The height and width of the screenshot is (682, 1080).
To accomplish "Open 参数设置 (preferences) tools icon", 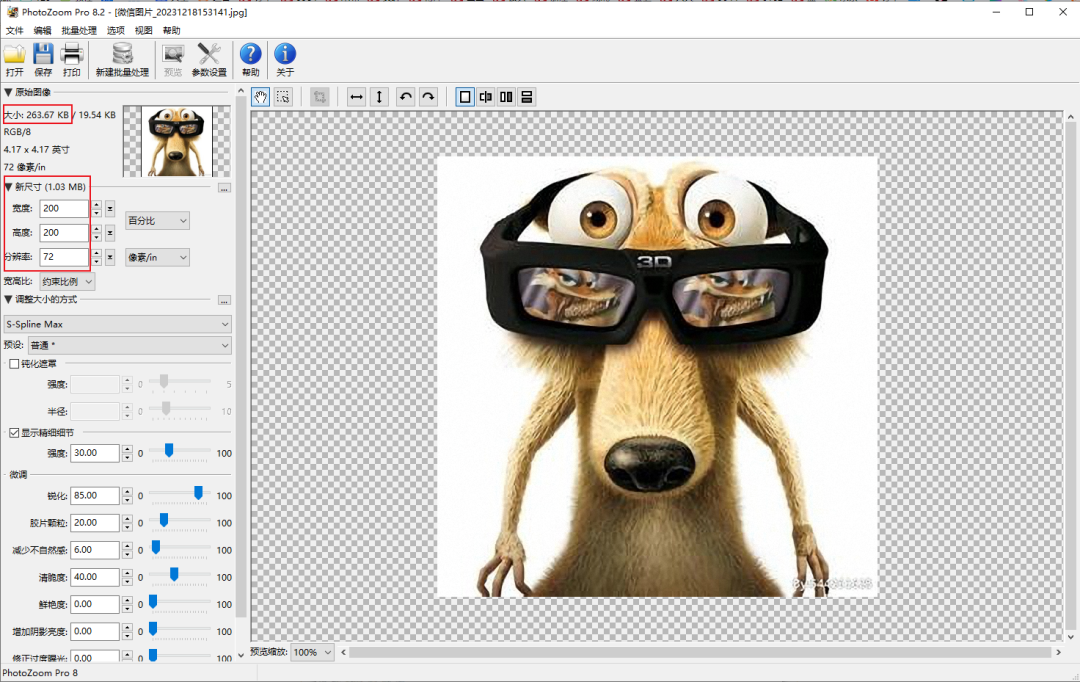I will [x=209, y=54].
